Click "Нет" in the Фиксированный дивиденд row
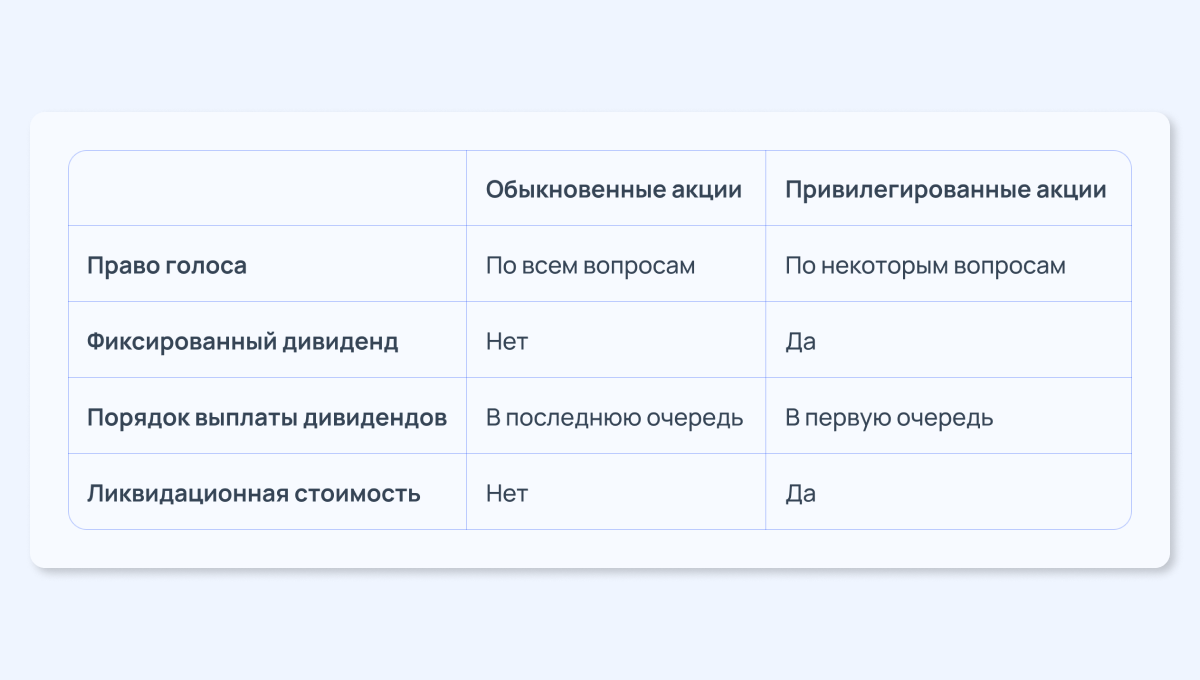 (x=507, y=342)
